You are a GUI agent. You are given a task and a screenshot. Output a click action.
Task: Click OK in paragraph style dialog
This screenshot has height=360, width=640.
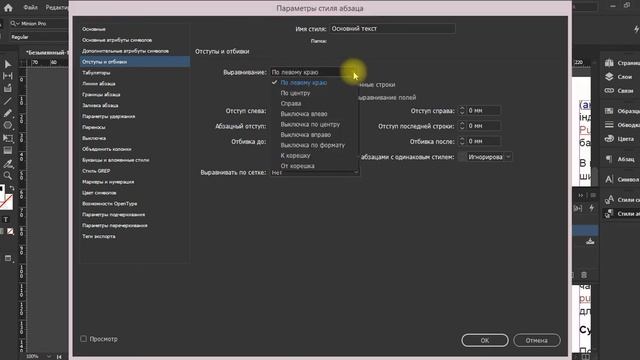tap(485, 340)
